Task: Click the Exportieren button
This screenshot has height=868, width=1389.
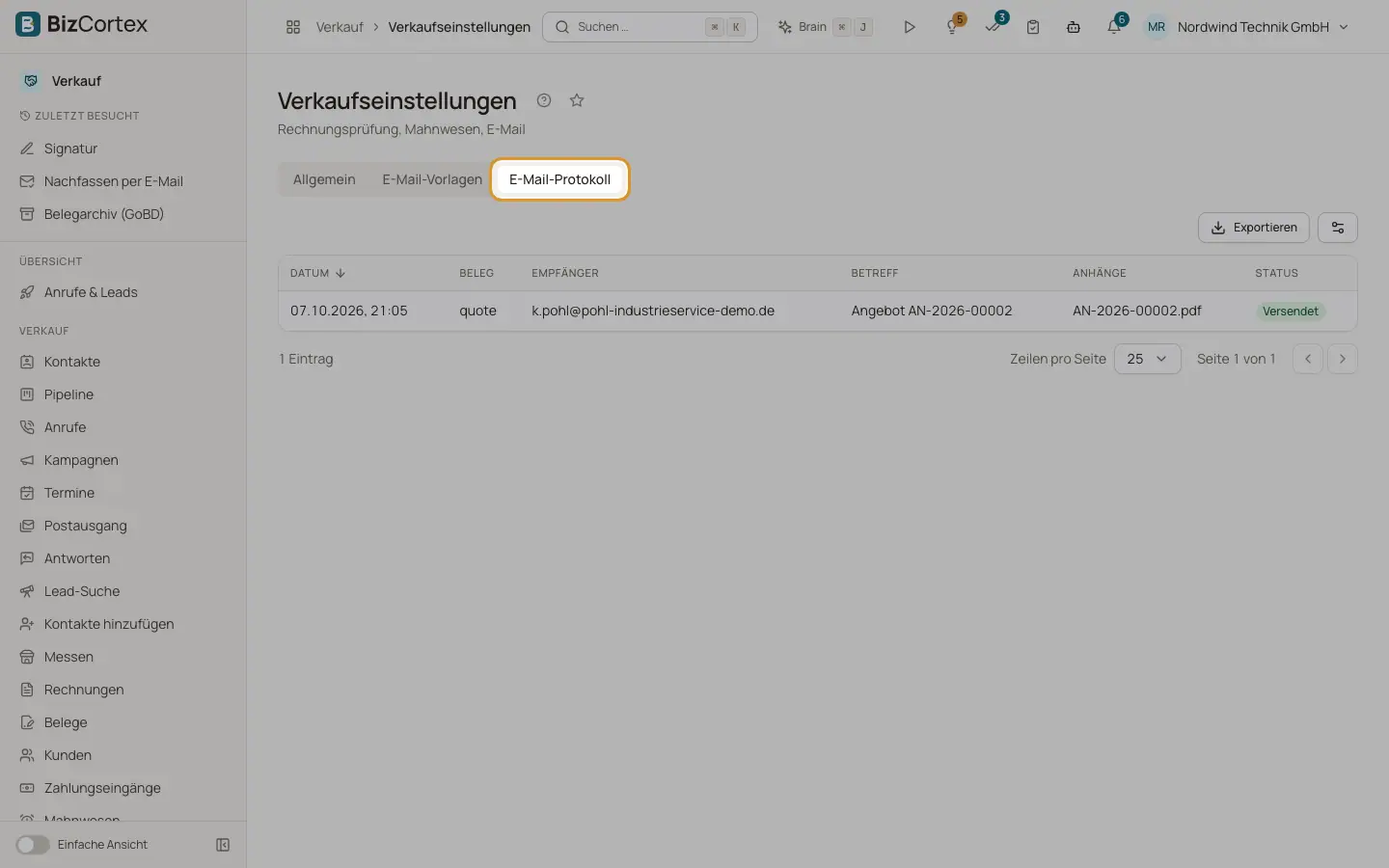Action: 1254,228
